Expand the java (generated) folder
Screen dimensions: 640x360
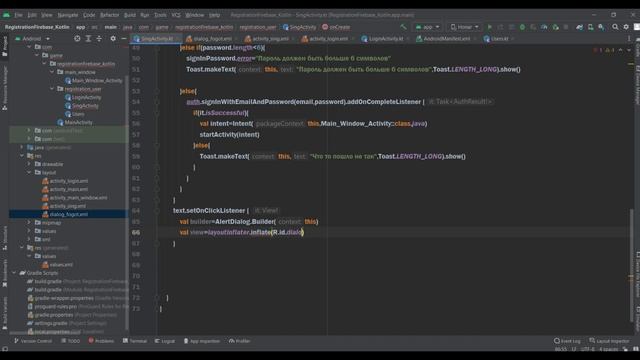[x=22, y=147]
